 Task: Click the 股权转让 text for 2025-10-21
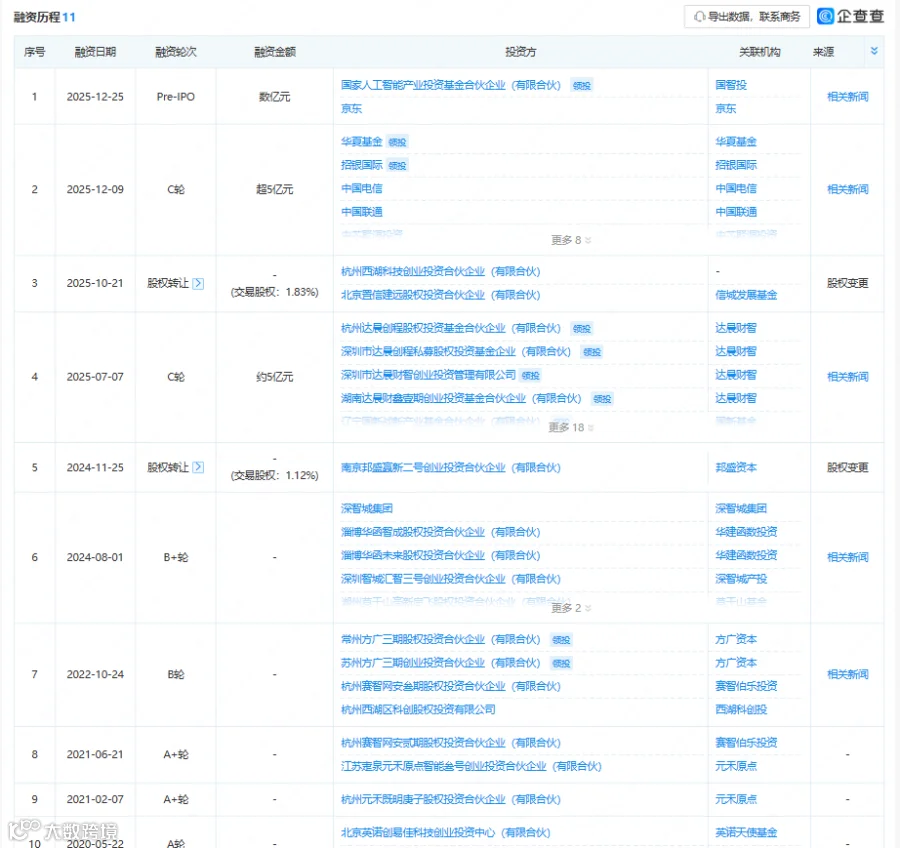pos(168,283)
